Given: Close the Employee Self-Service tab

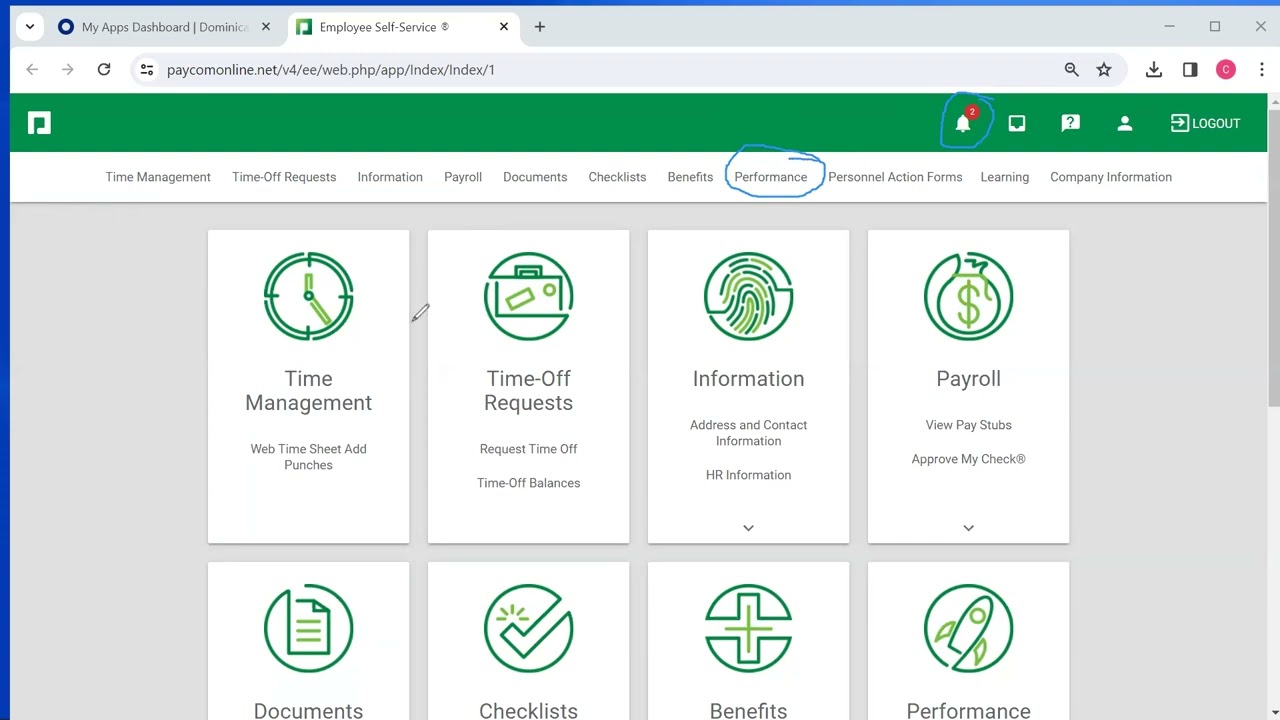Looking at the screenshot, I should click(504, 27).
